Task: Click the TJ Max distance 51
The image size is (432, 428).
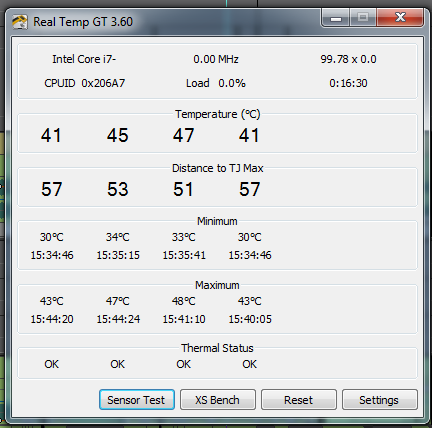Action: click(183, 189)
